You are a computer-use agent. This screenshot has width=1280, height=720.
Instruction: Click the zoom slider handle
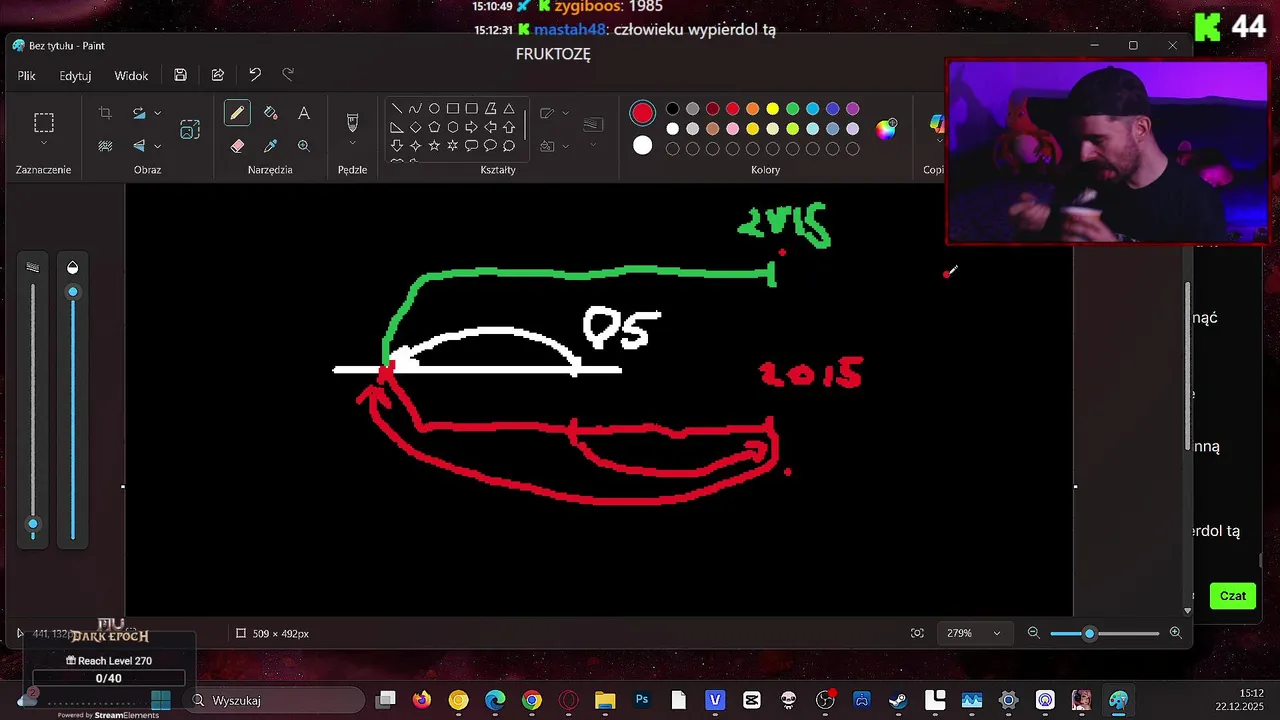[x=1090, y=633]
